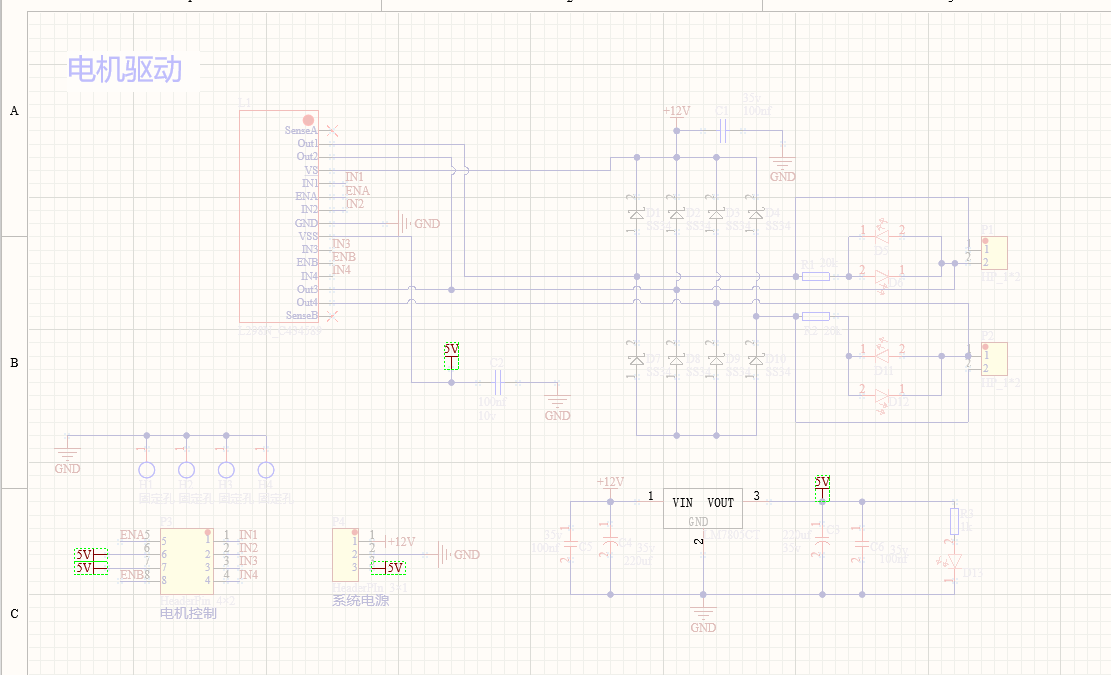Select mounting hole H1

coord(147,470)
